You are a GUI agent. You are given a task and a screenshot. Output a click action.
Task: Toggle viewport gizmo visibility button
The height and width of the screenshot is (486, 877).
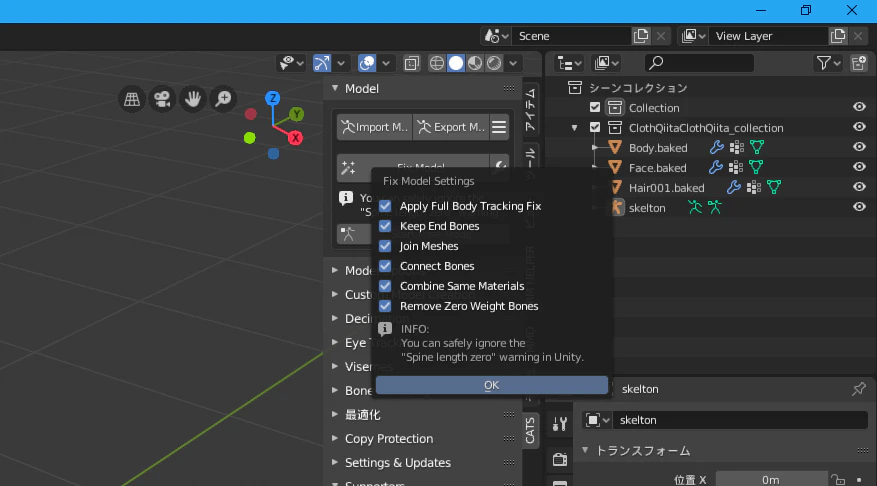click(322, 63)
